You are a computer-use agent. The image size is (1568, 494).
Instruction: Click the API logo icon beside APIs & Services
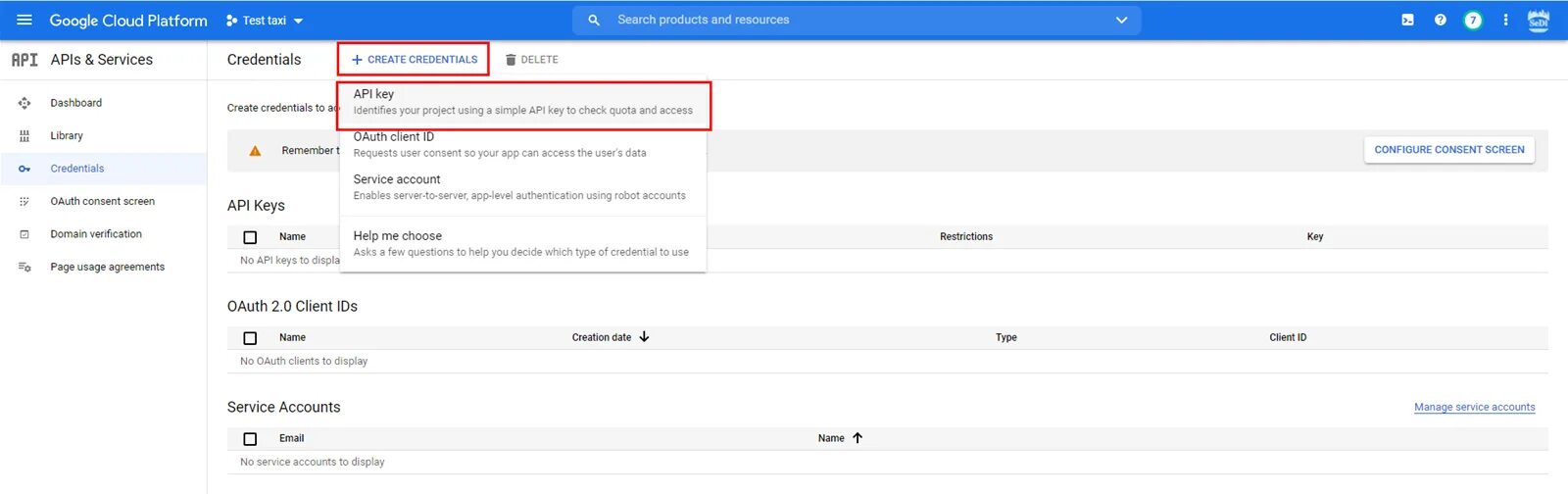[24, 60]
